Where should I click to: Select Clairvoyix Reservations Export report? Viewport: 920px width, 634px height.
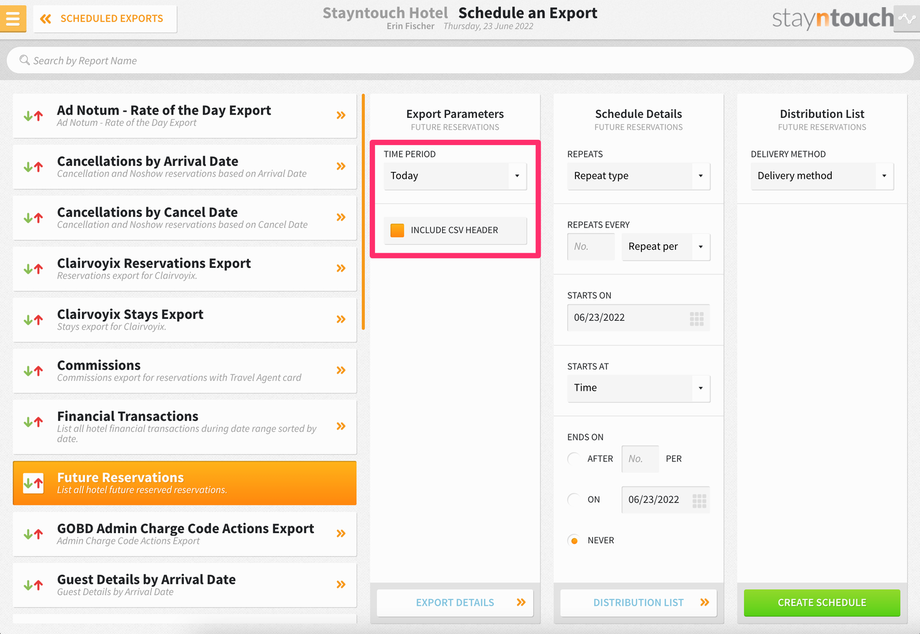184,269
